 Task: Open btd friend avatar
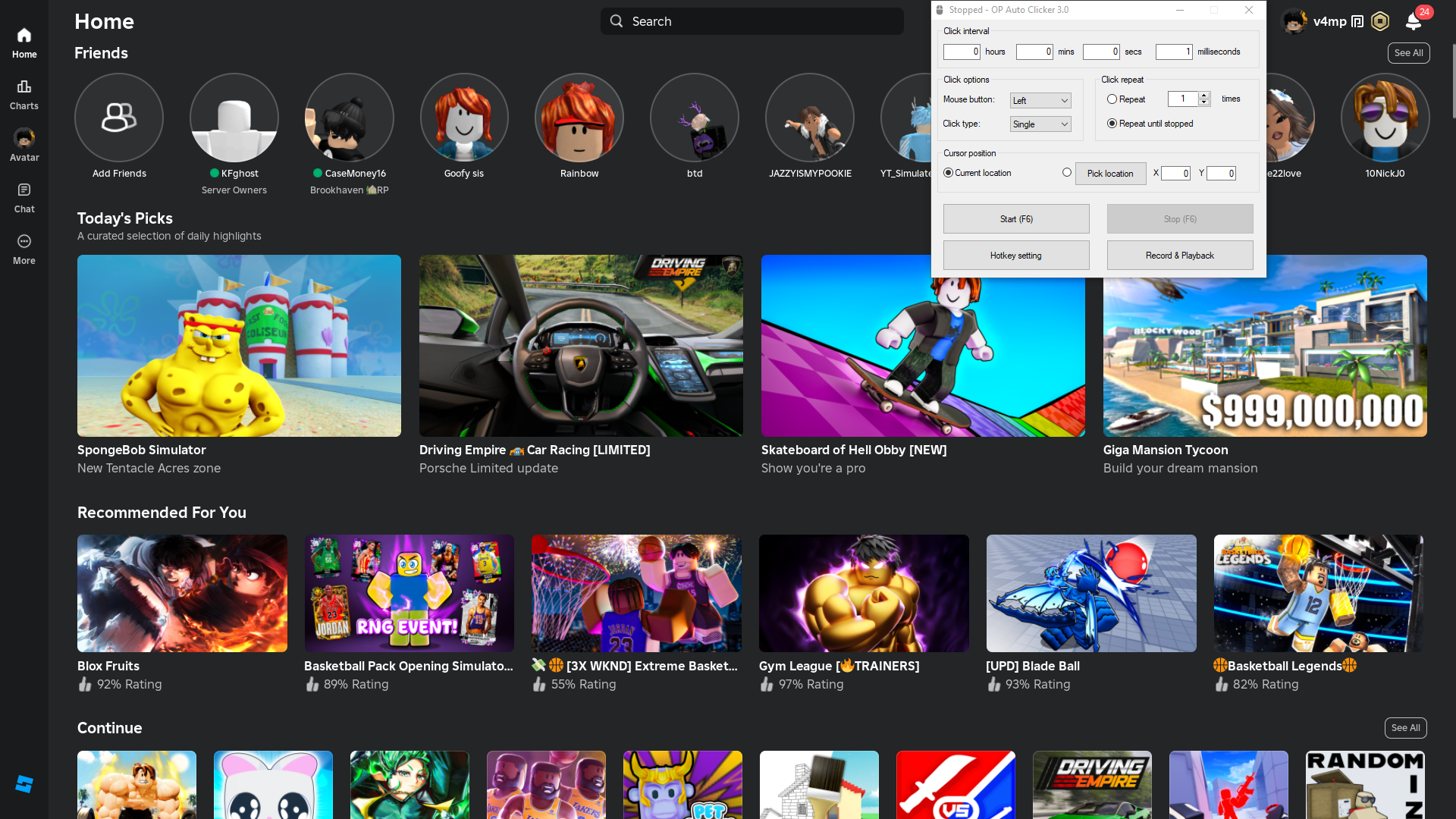click(695, 118)
